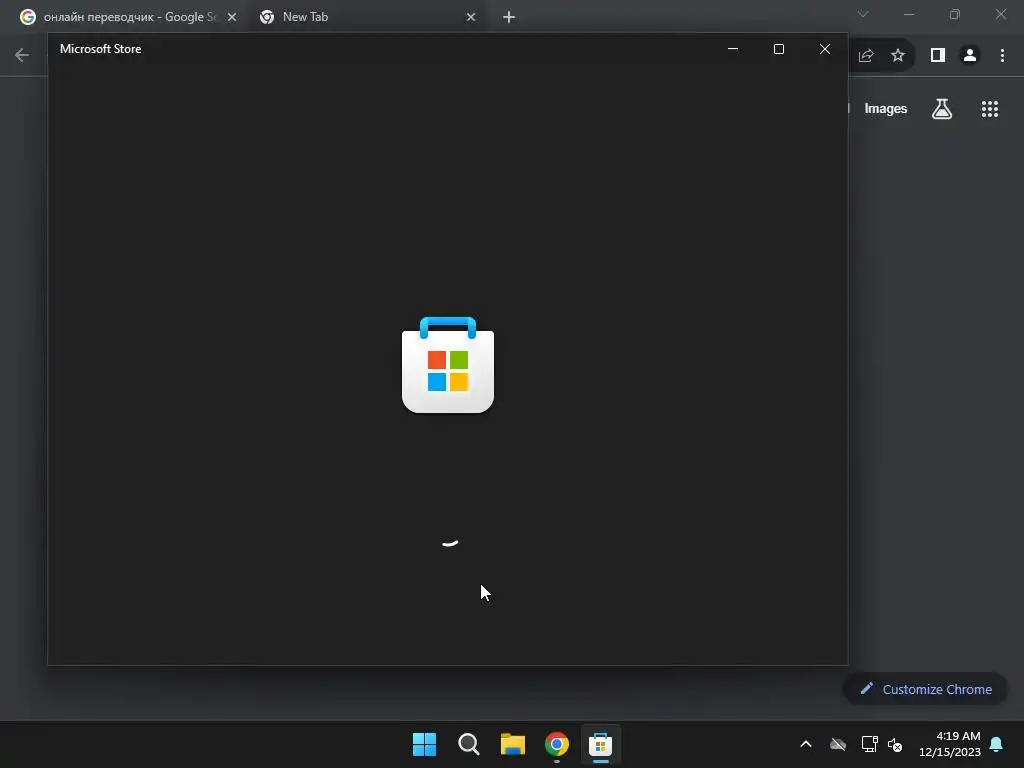Open notifications bell icon
This screenshot has width=1024, height=768.
(997, 744)
